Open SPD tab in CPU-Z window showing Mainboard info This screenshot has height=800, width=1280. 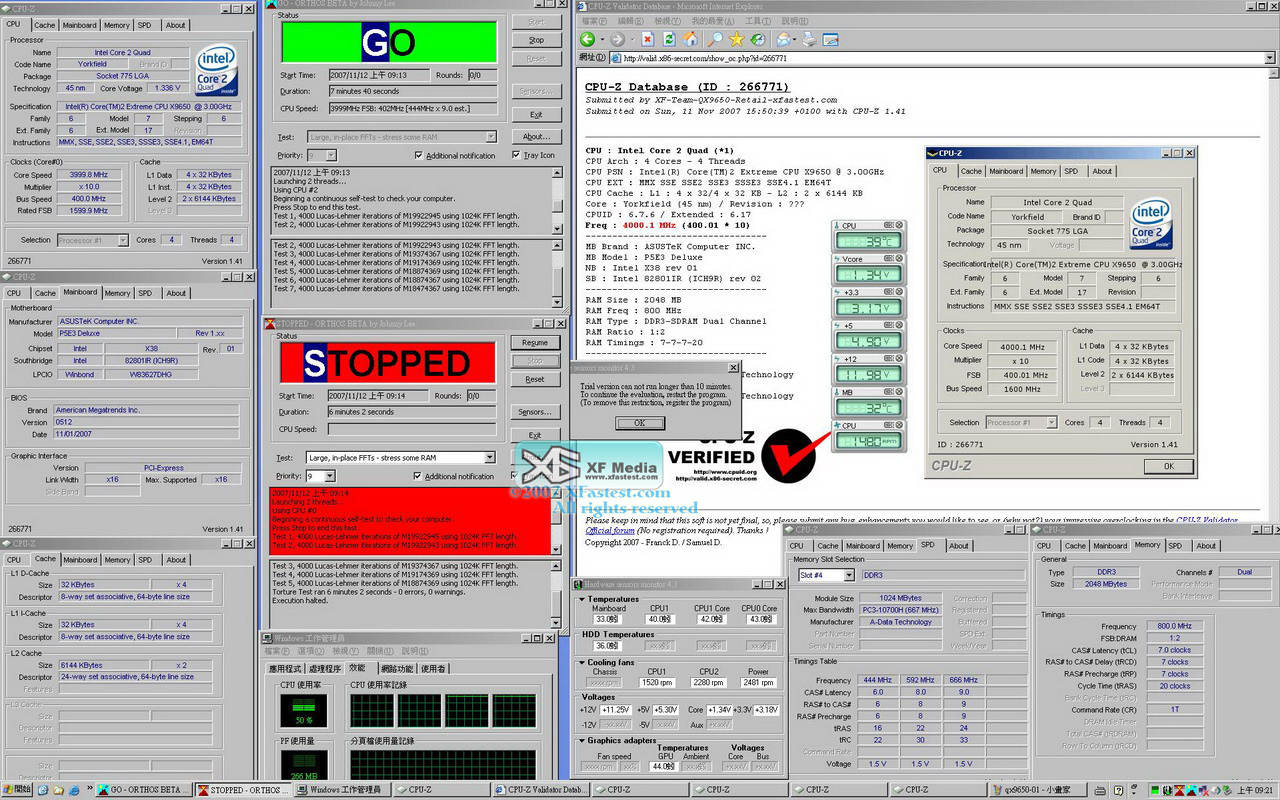coord(146,293)
